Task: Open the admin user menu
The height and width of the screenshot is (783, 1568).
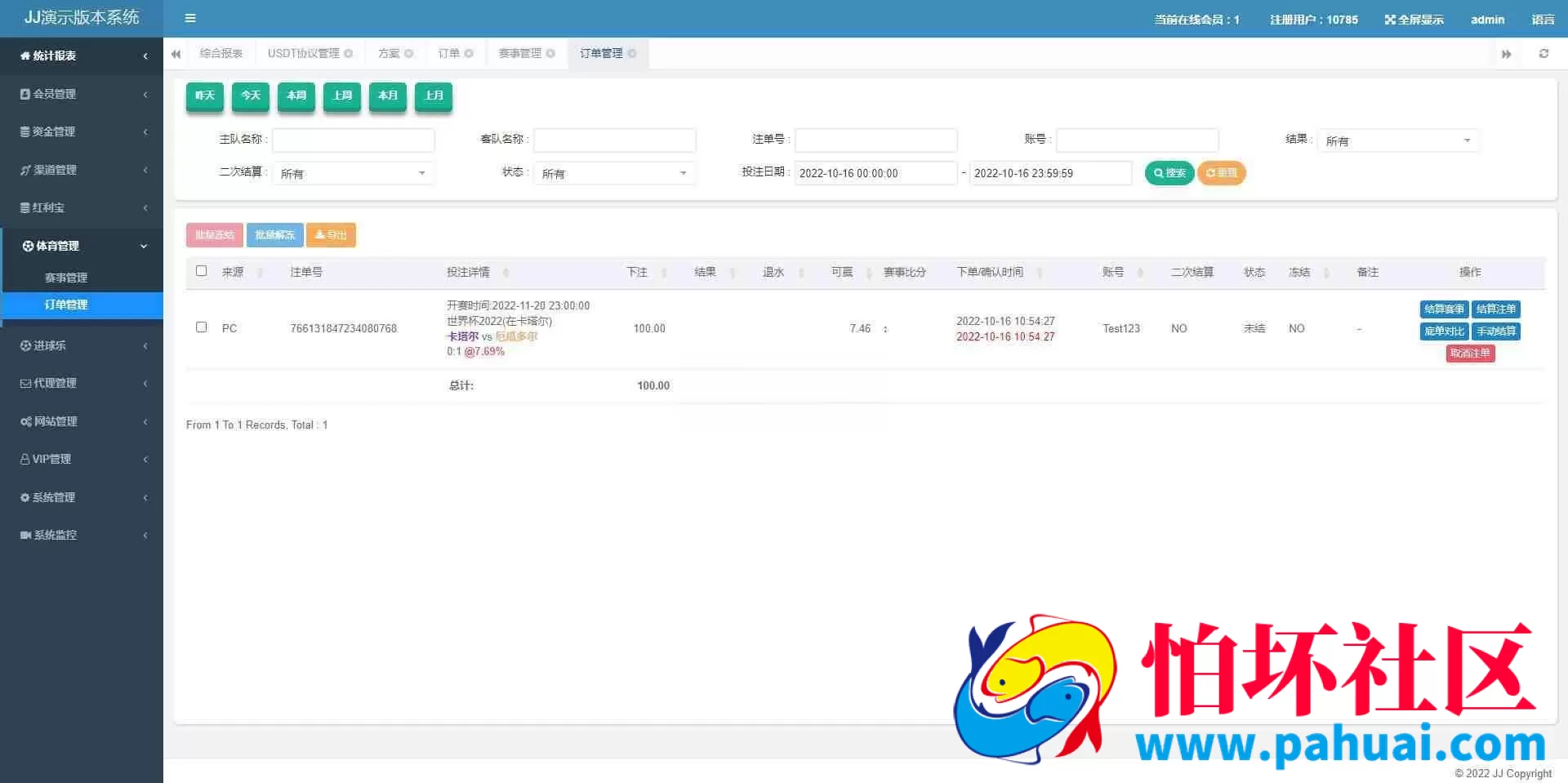Action: (x=1487, y=20)
